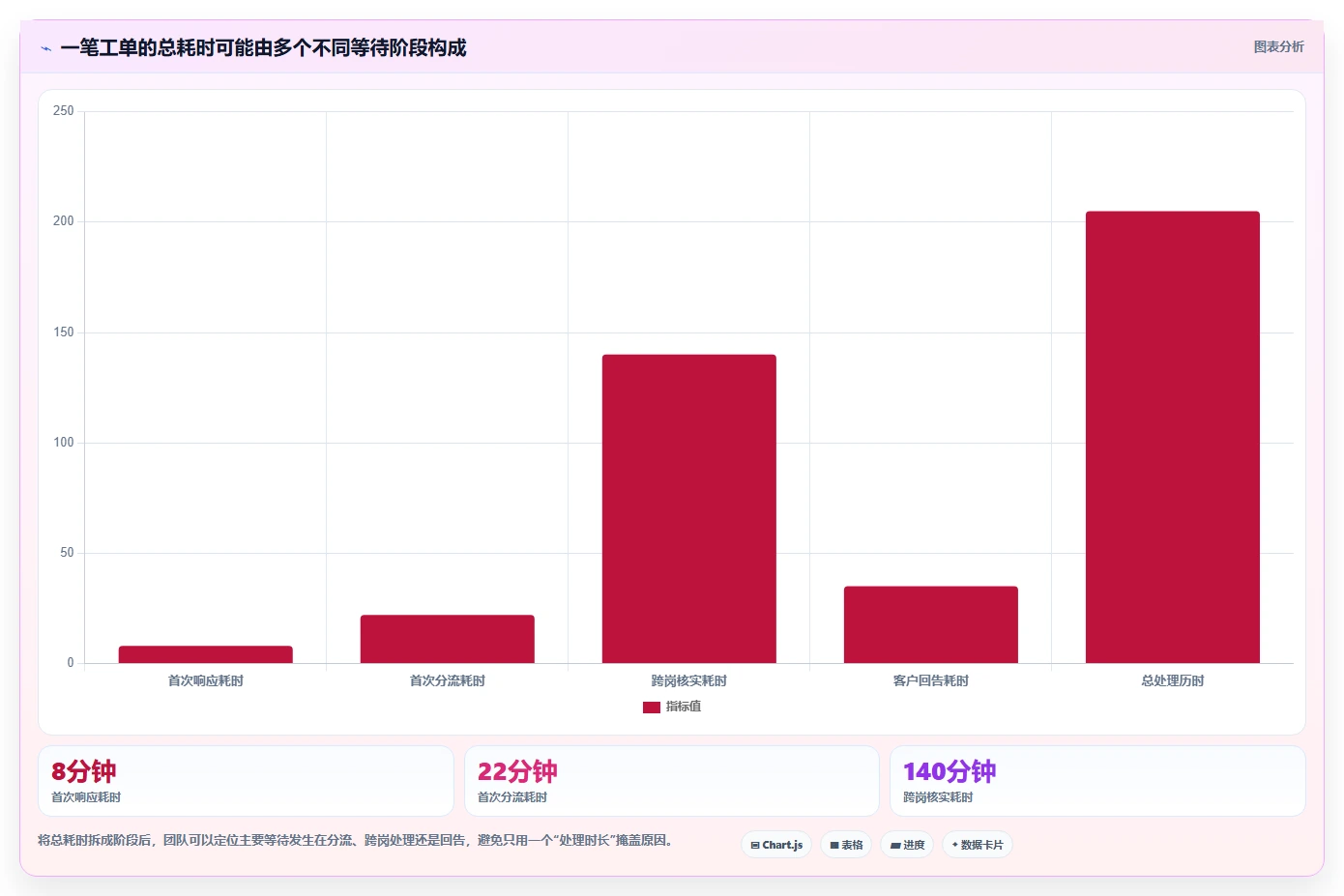Click the 总处理历时 bar in chart
The height and width of the screenshot is (896, 1344).
pyautogui.click(x=1173, y=437)
